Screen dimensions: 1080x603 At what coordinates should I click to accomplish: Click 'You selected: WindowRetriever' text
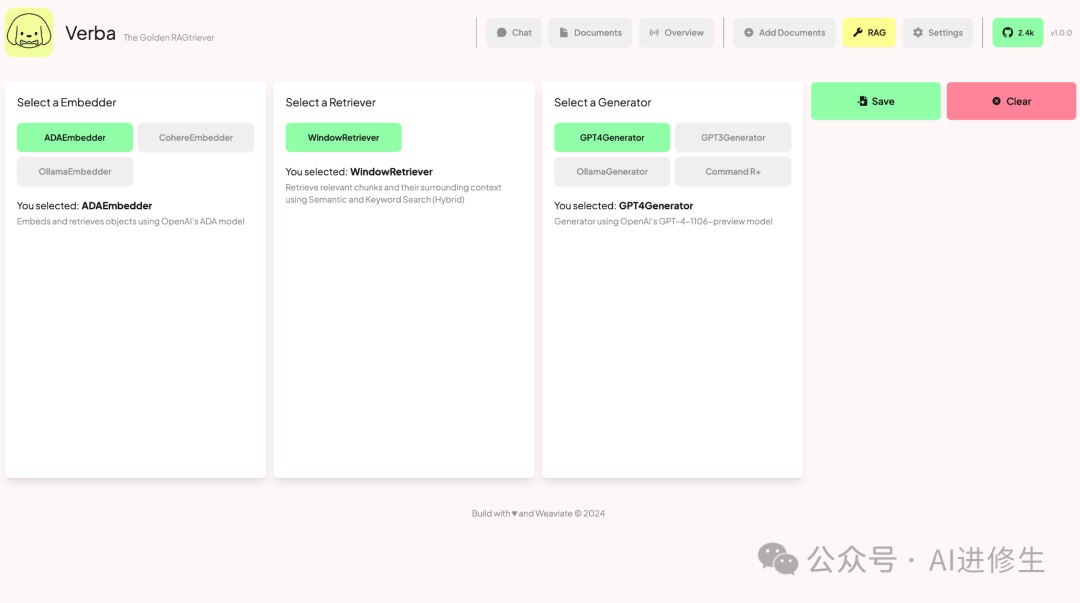360,172
